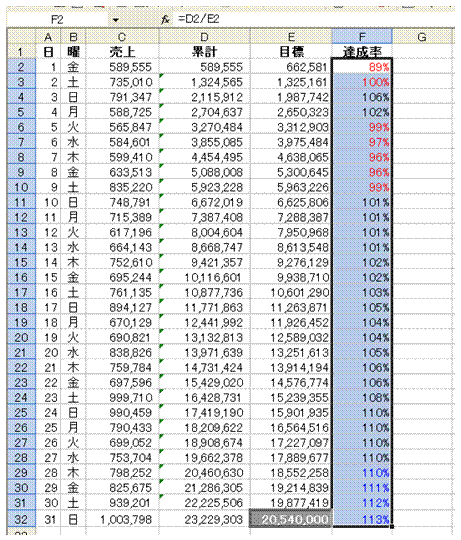
Task: Click the 木 weekday cell in row 29
Action: coord(73,472)
